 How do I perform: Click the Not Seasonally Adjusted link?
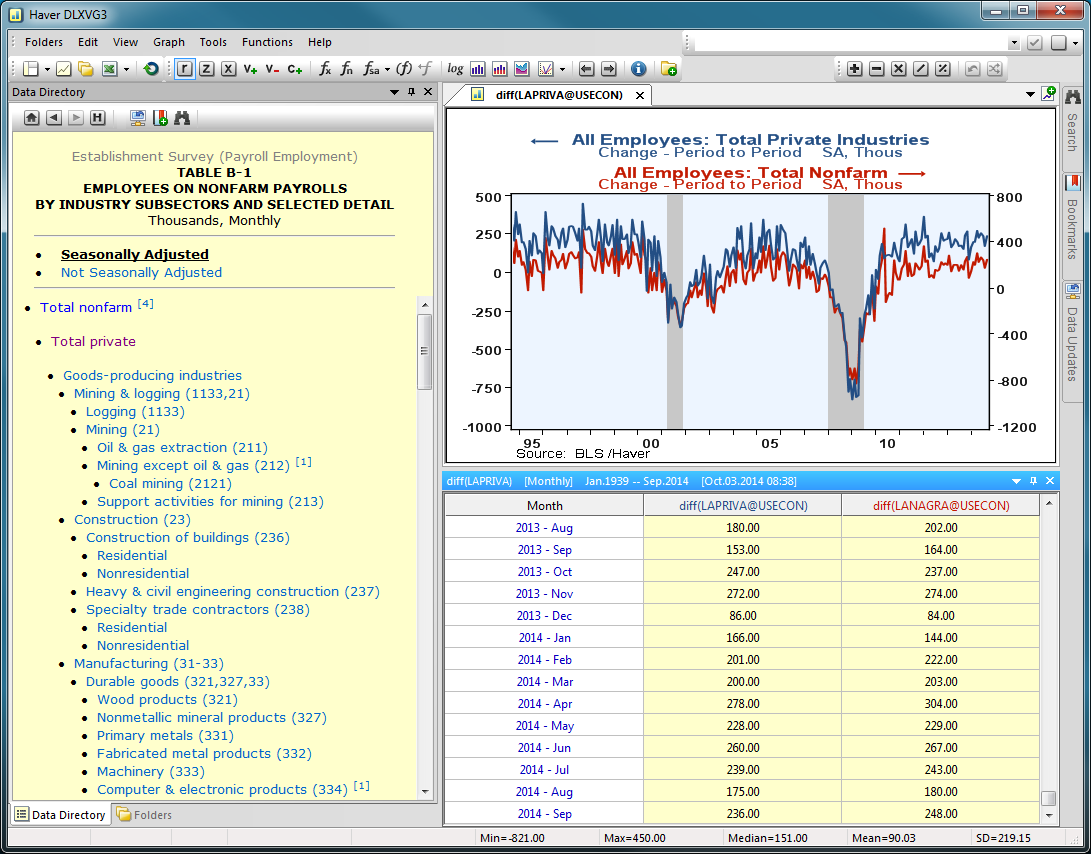pos(141,273)
